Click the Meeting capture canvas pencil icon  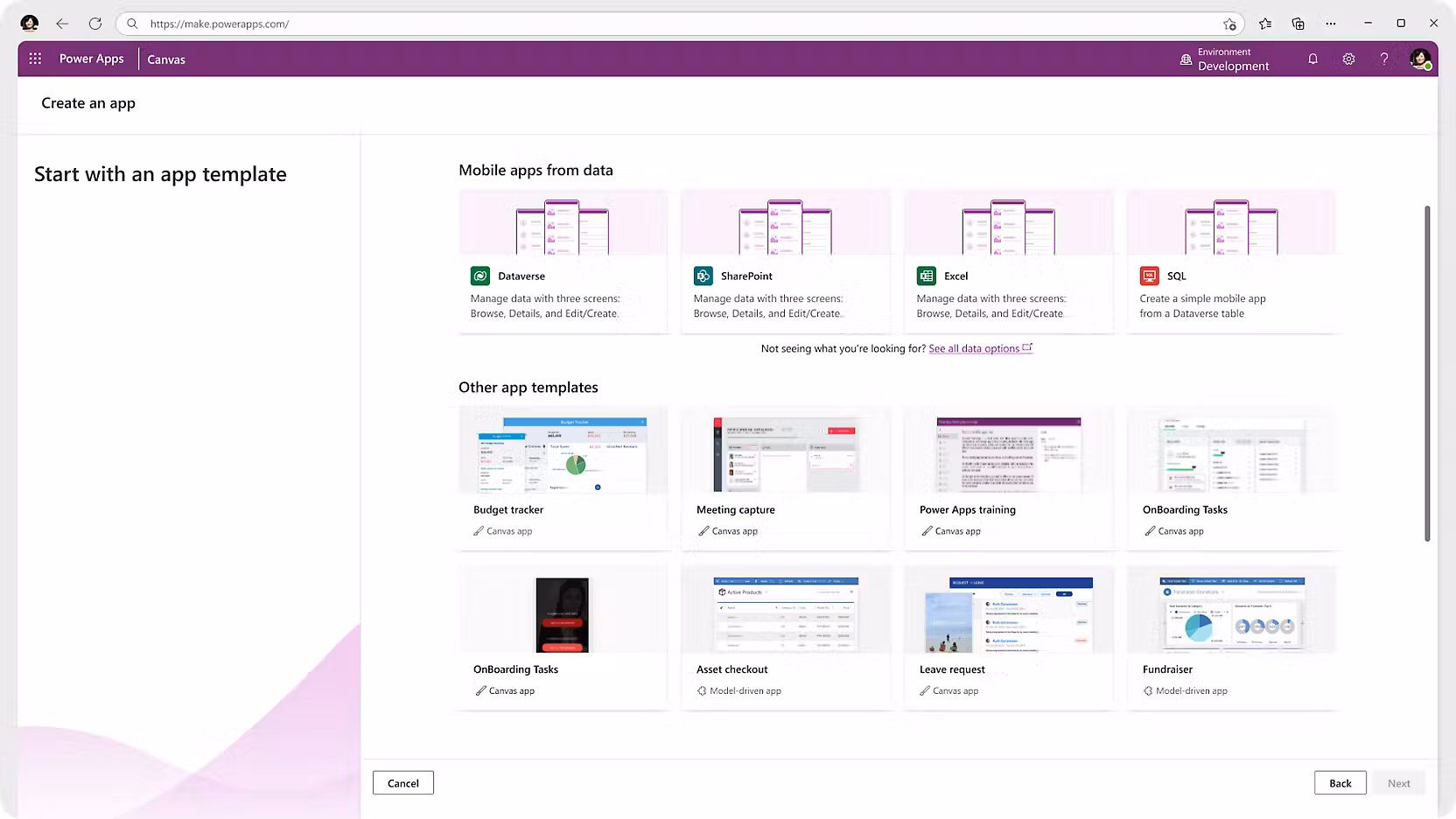click(703, 531)
